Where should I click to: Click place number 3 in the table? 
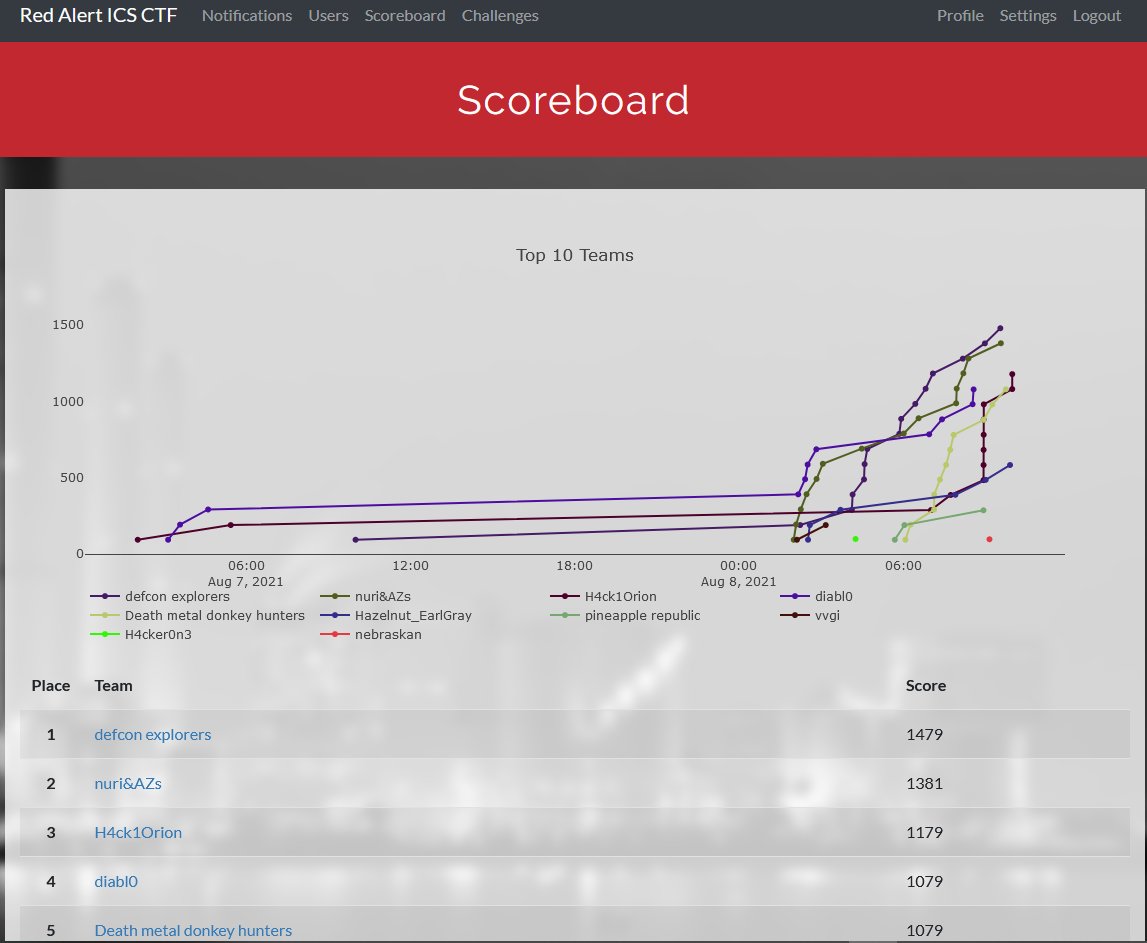(x=50, y=833)
